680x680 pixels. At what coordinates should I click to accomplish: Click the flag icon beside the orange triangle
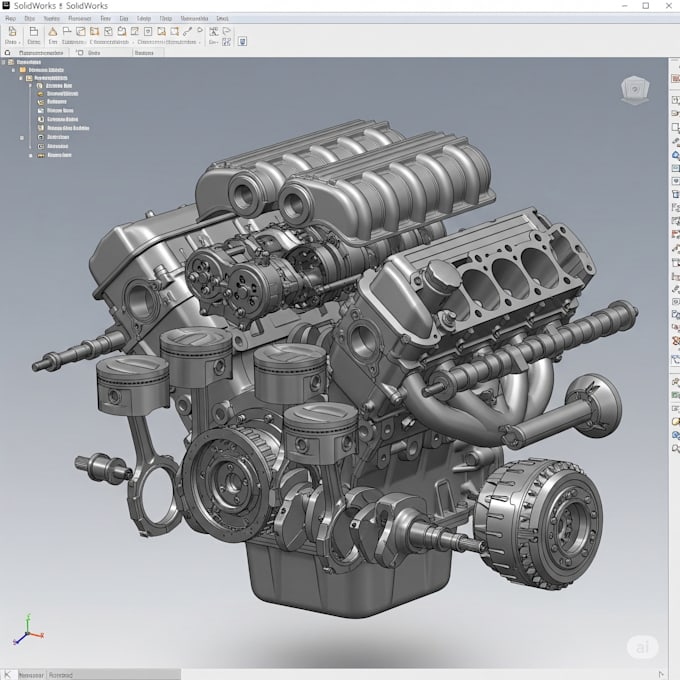[x=68, y=32]
